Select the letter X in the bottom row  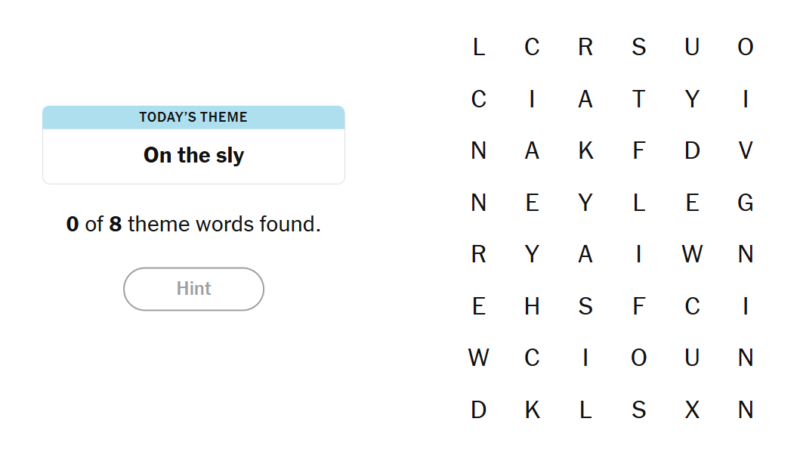coord(692,410)
